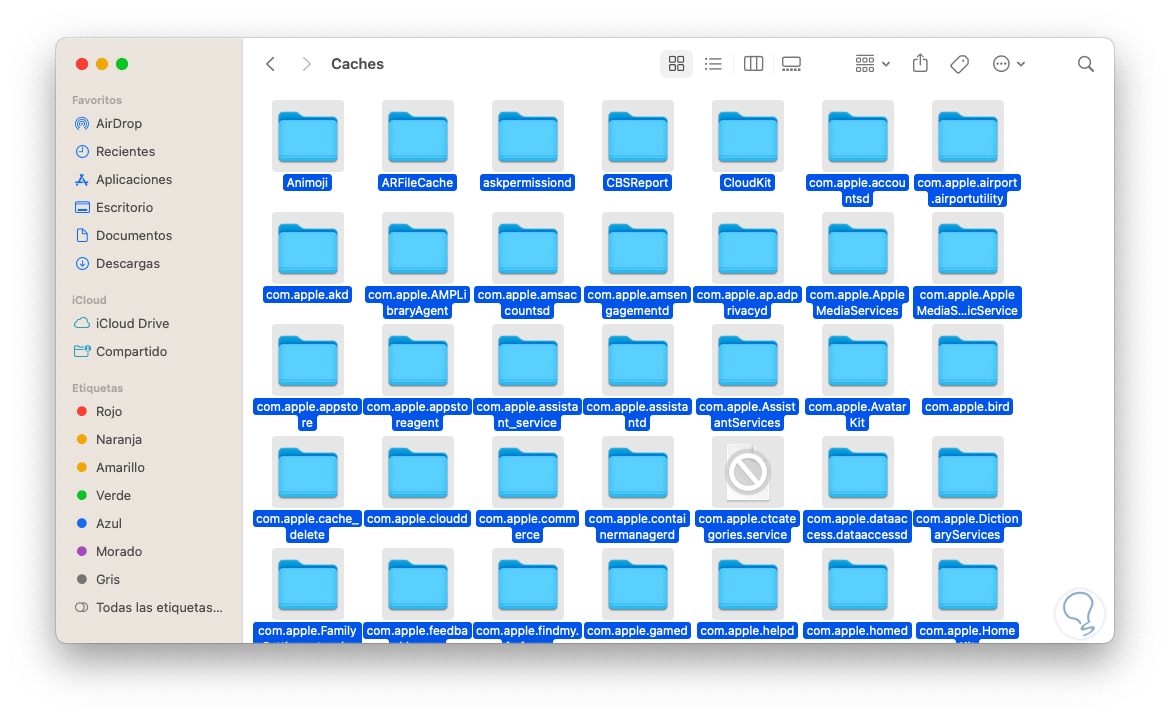Switch to gallery view
1170x717 pixels.
[x=791, y=64]
